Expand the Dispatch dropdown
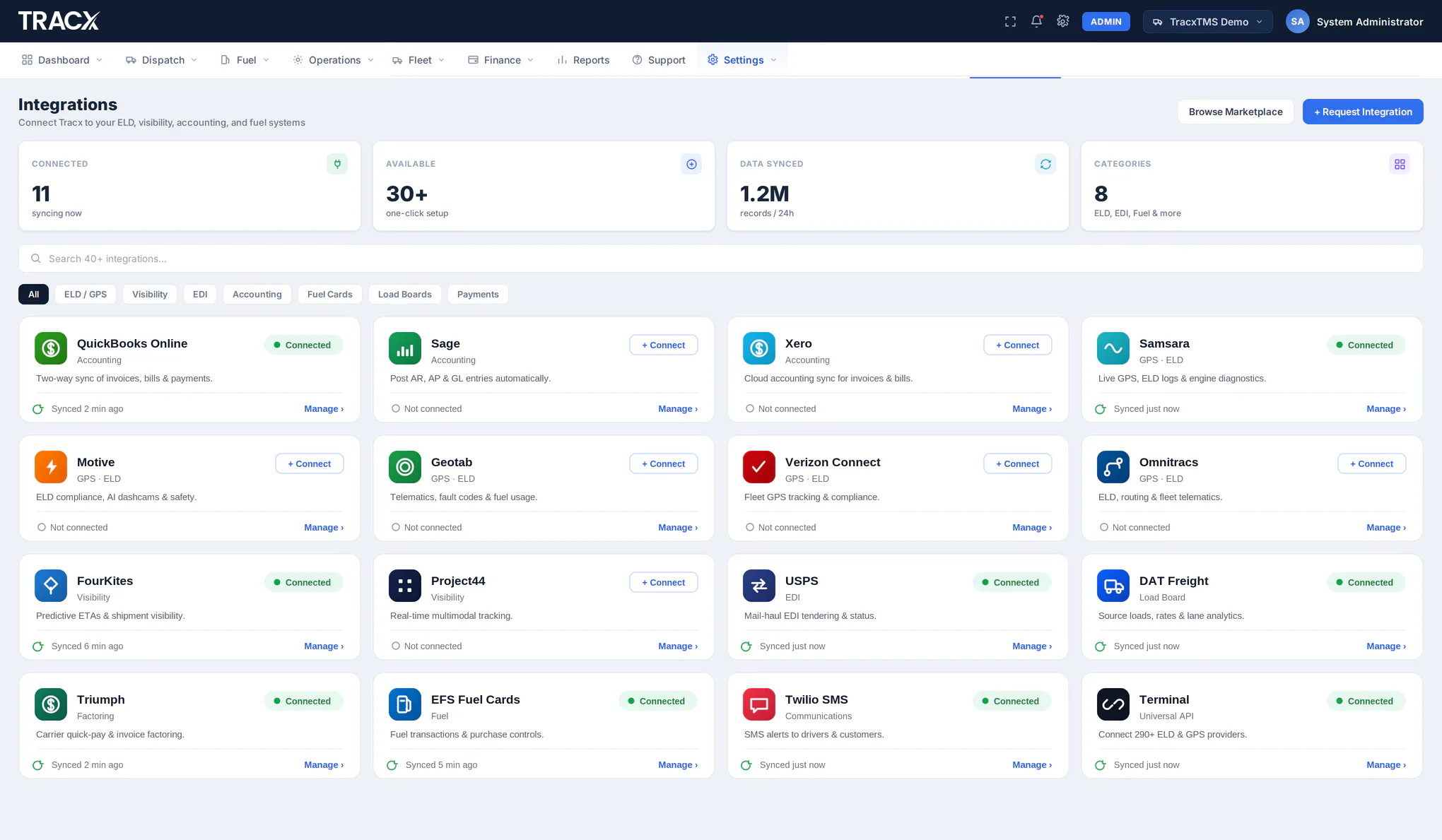Image resolution: width=1442 pixels, height=840 pixels. (161, 60)
